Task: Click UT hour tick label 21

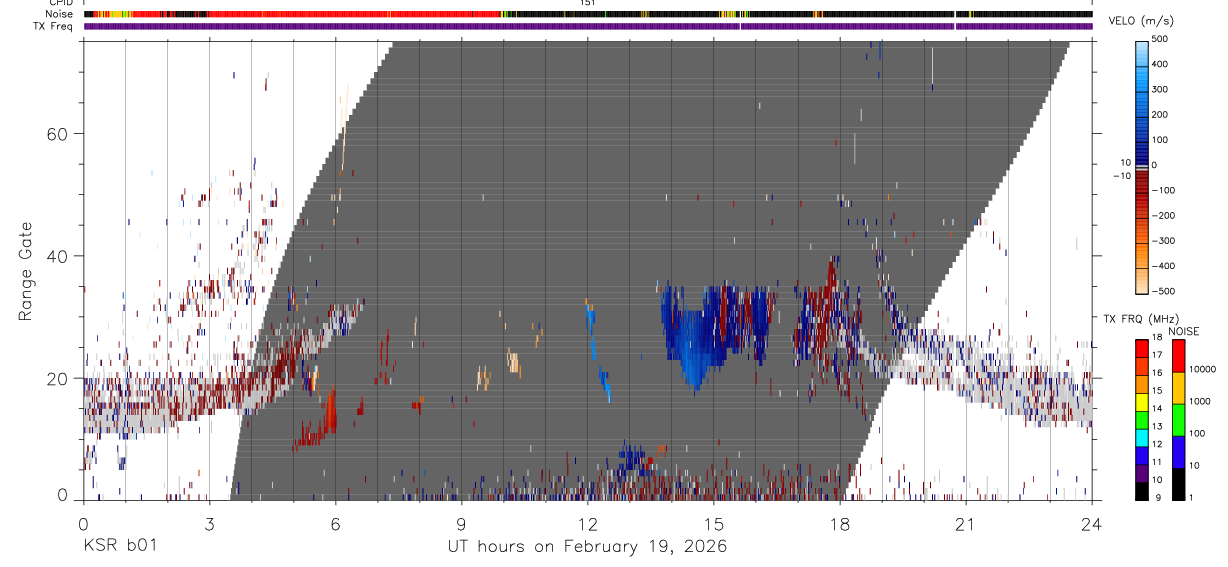Action: (x=966, y=523)
